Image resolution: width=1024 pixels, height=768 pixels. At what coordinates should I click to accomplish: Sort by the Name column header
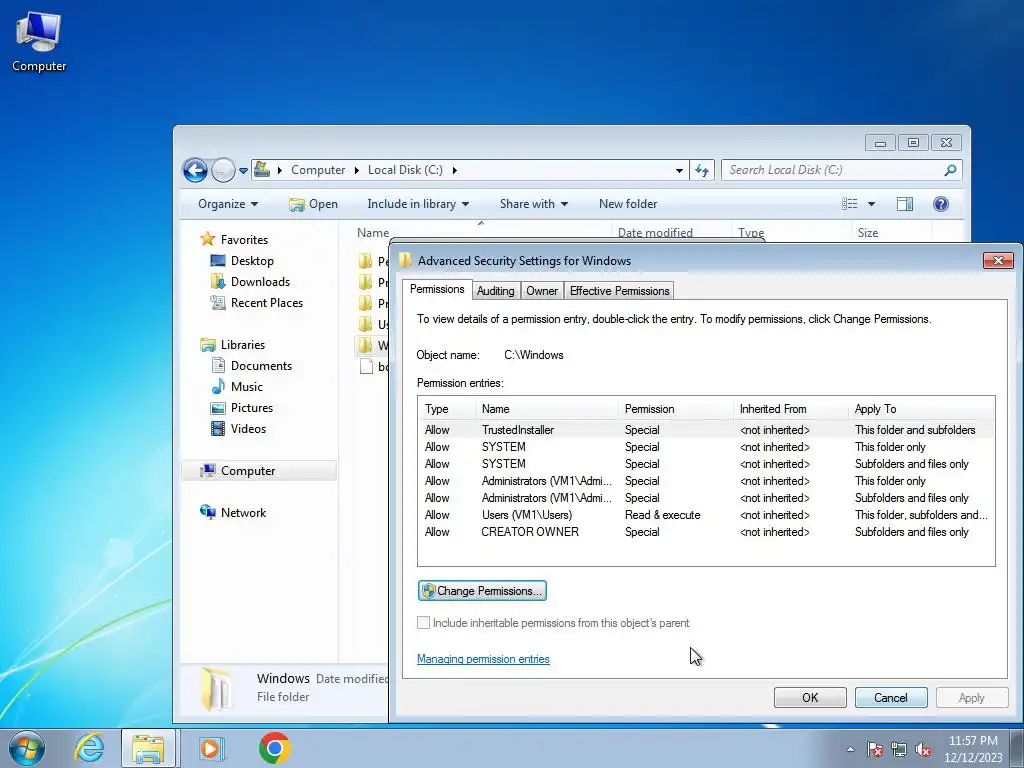tap(372, 232)
